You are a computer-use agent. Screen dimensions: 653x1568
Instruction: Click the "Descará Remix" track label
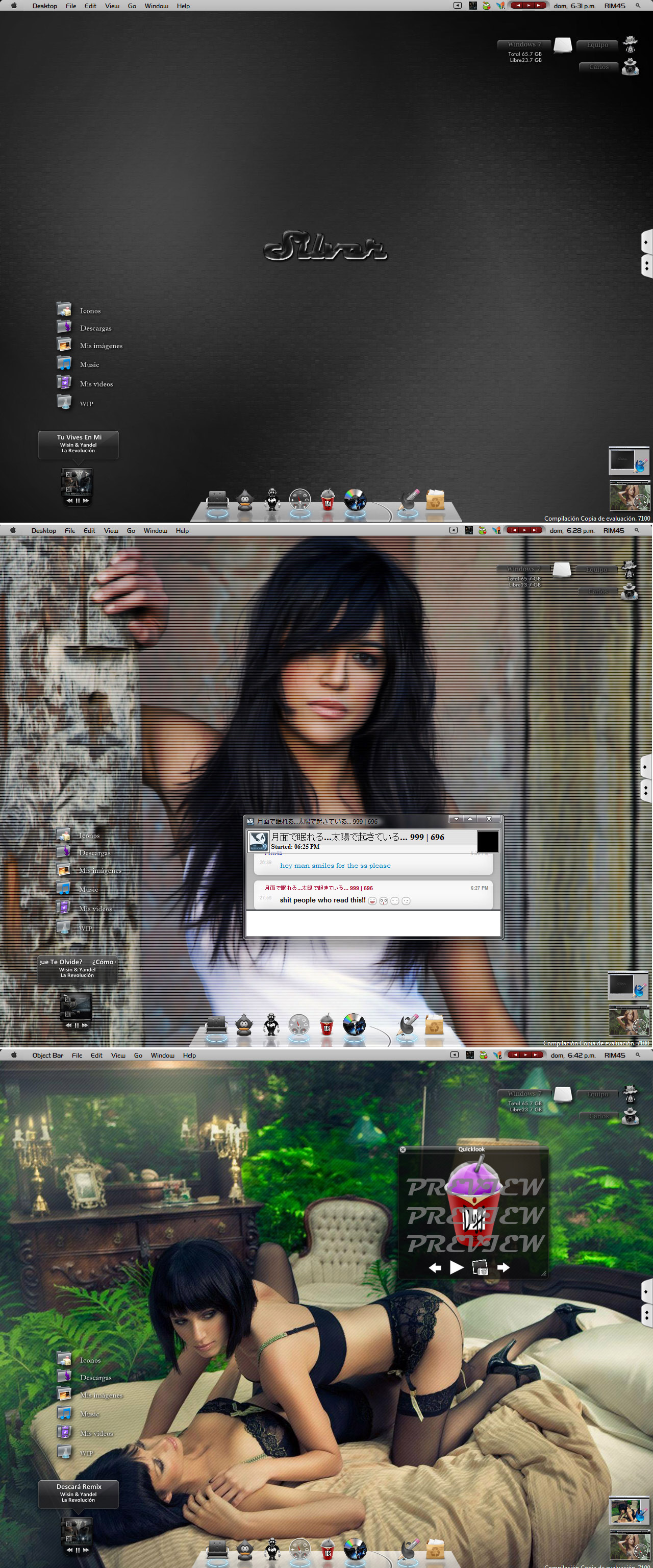79,1486
